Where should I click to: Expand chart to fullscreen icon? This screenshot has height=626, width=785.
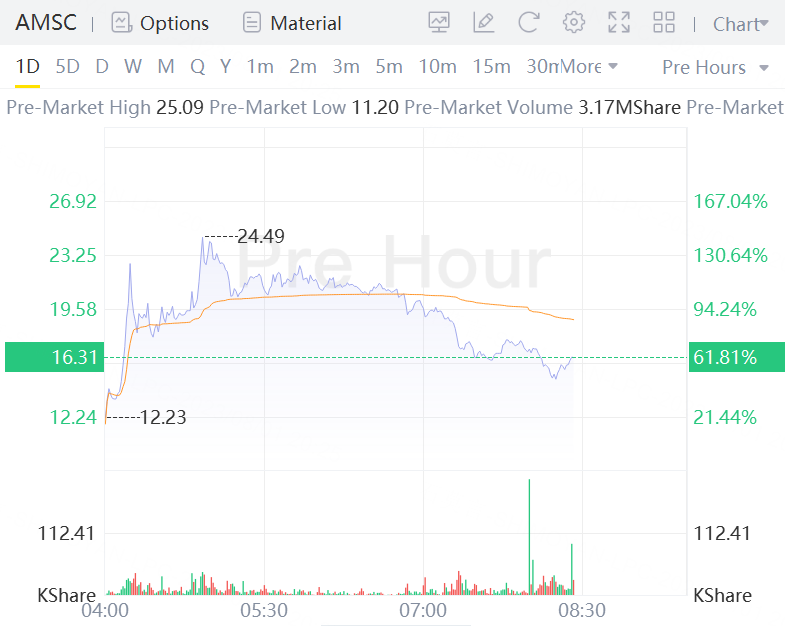619,23
